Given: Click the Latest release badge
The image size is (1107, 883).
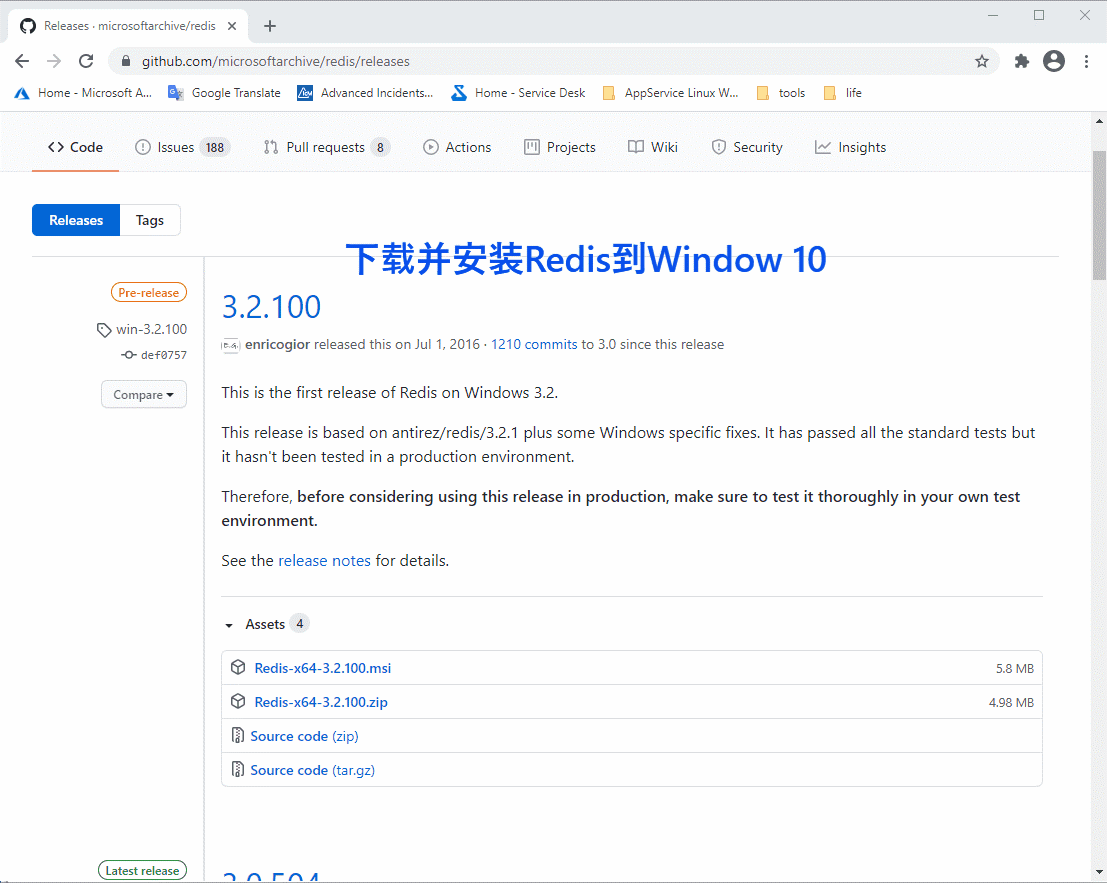Looking at the screenshot, I should 143,870.
